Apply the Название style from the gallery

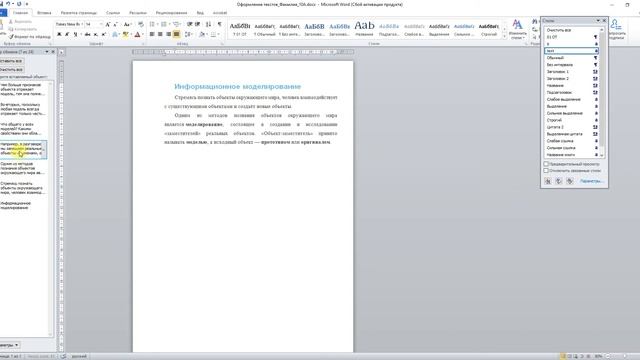(364, 29)
